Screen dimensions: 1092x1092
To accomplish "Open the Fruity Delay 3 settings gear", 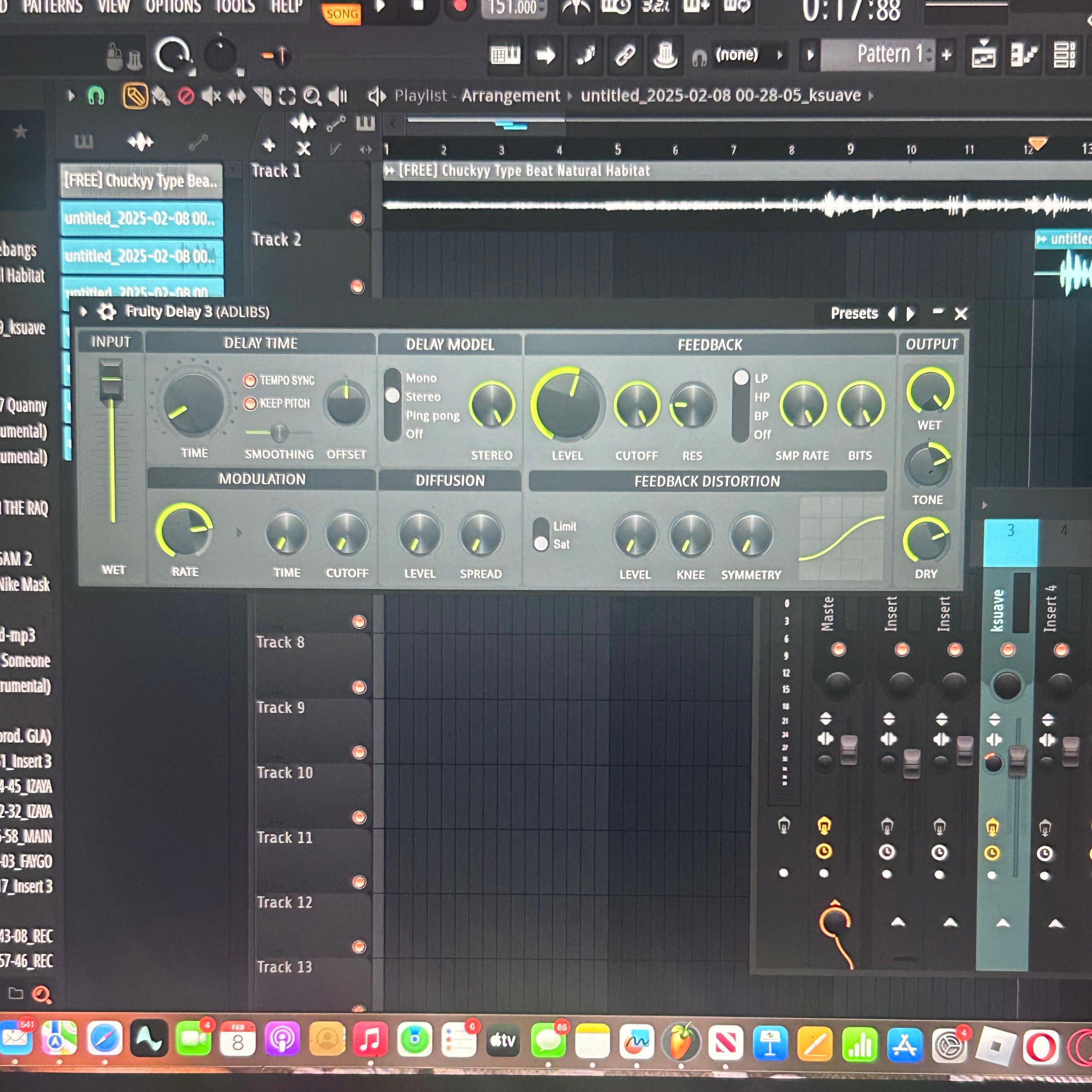I will coord(106,312).
